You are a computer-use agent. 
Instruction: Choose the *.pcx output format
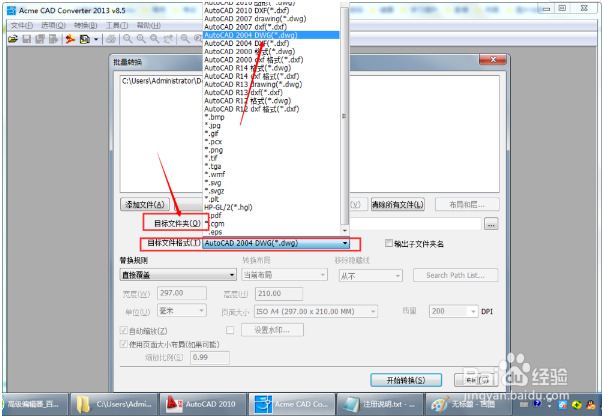(x=271, y=142)
